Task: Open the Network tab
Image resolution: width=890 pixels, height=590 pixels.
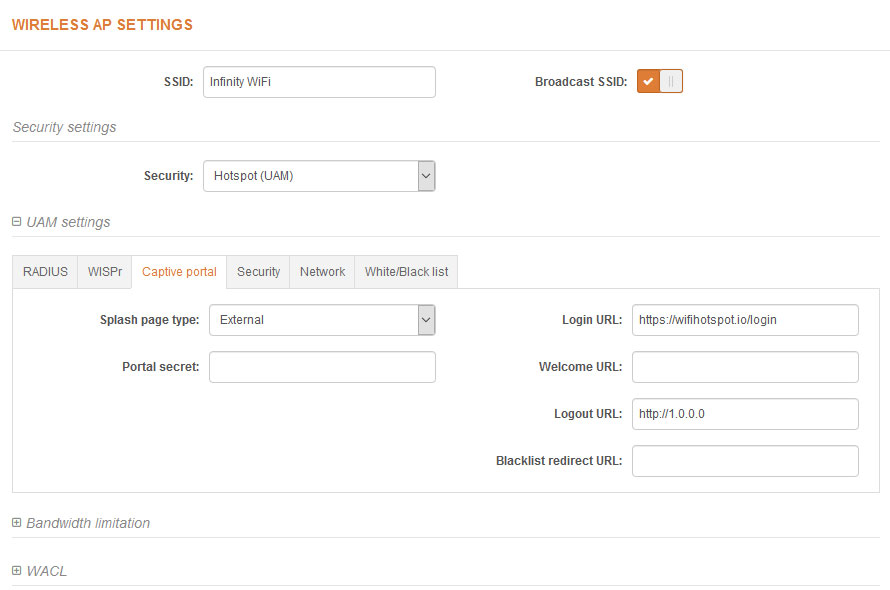Action: tap(322, 272)
